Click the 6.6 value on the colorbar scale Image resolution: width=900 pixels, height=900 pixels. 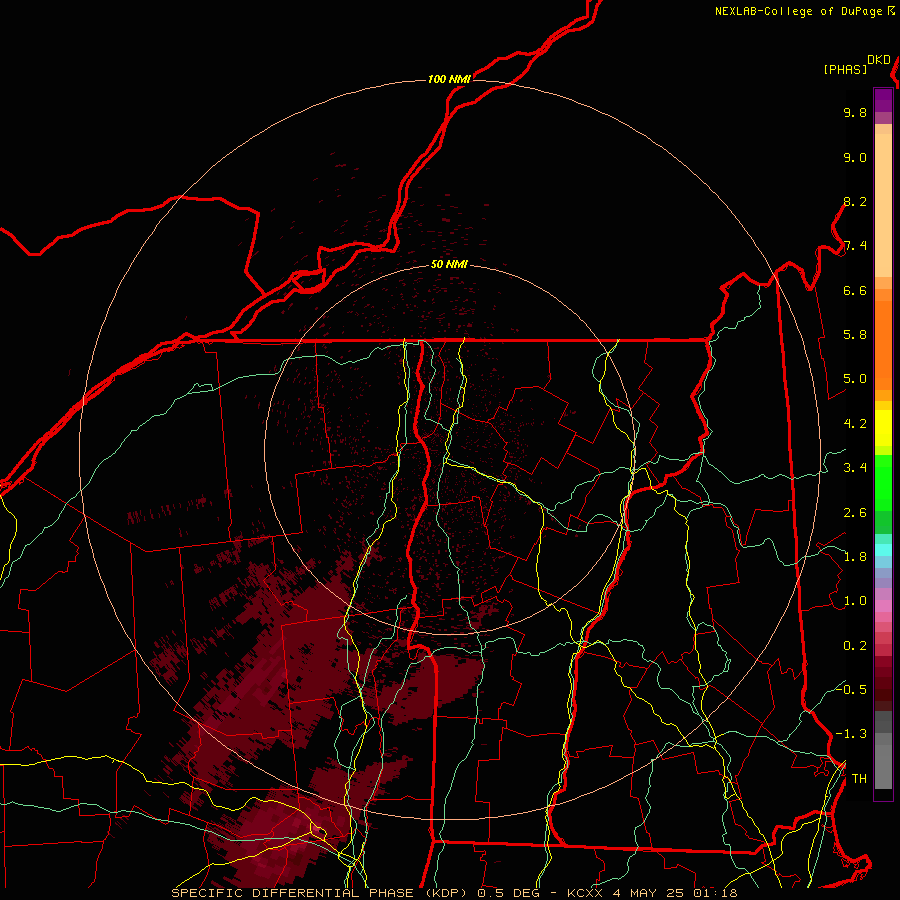(855, 290)
